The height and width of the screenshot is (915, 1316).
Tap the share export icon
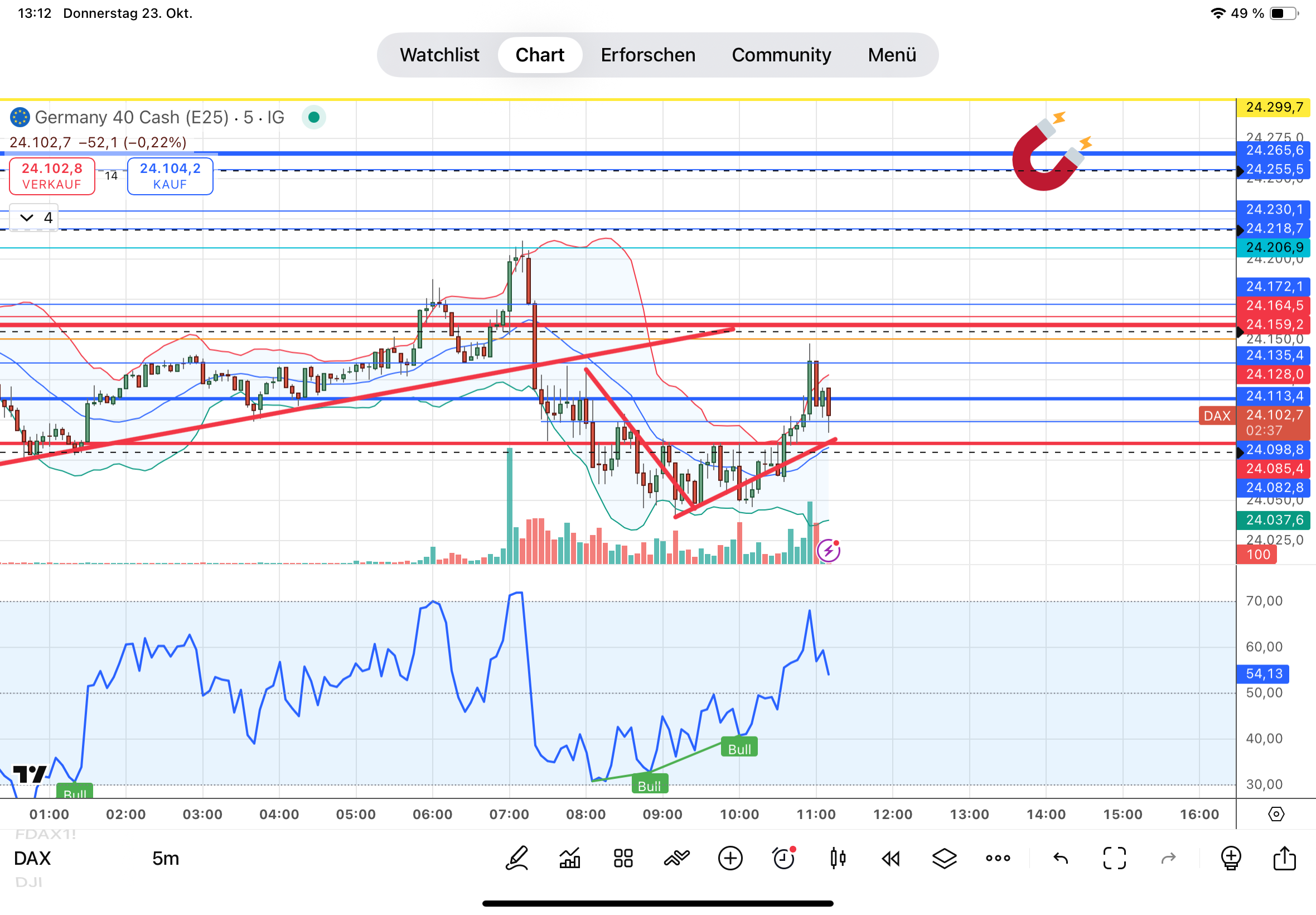(x=1284, y=858)
